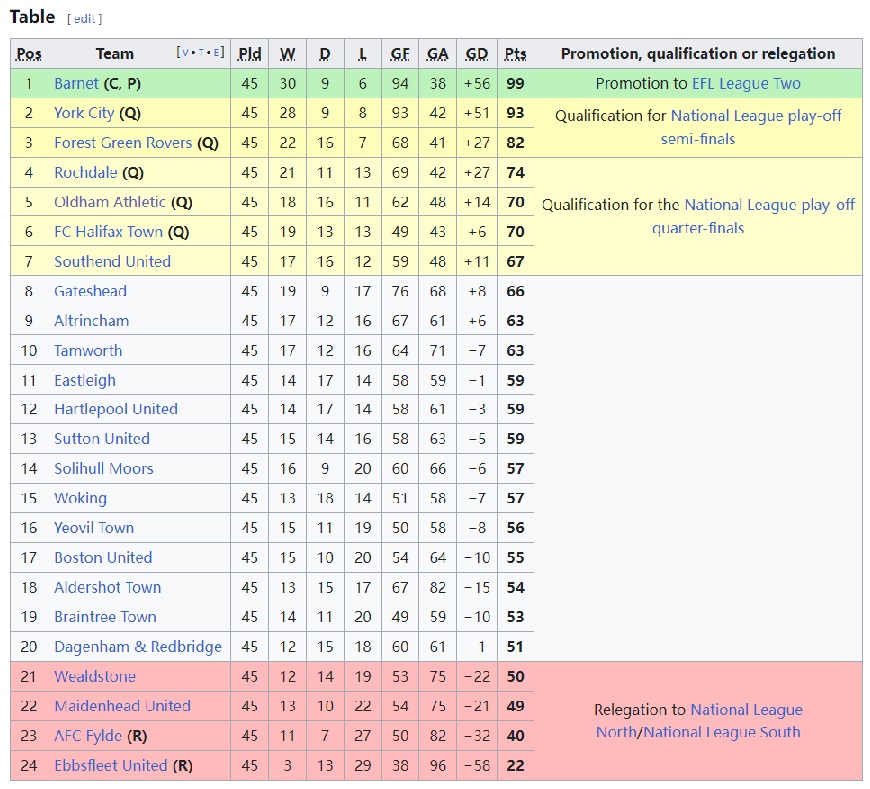
Task: Open the Oldham Athletic link
Action: 110,202
